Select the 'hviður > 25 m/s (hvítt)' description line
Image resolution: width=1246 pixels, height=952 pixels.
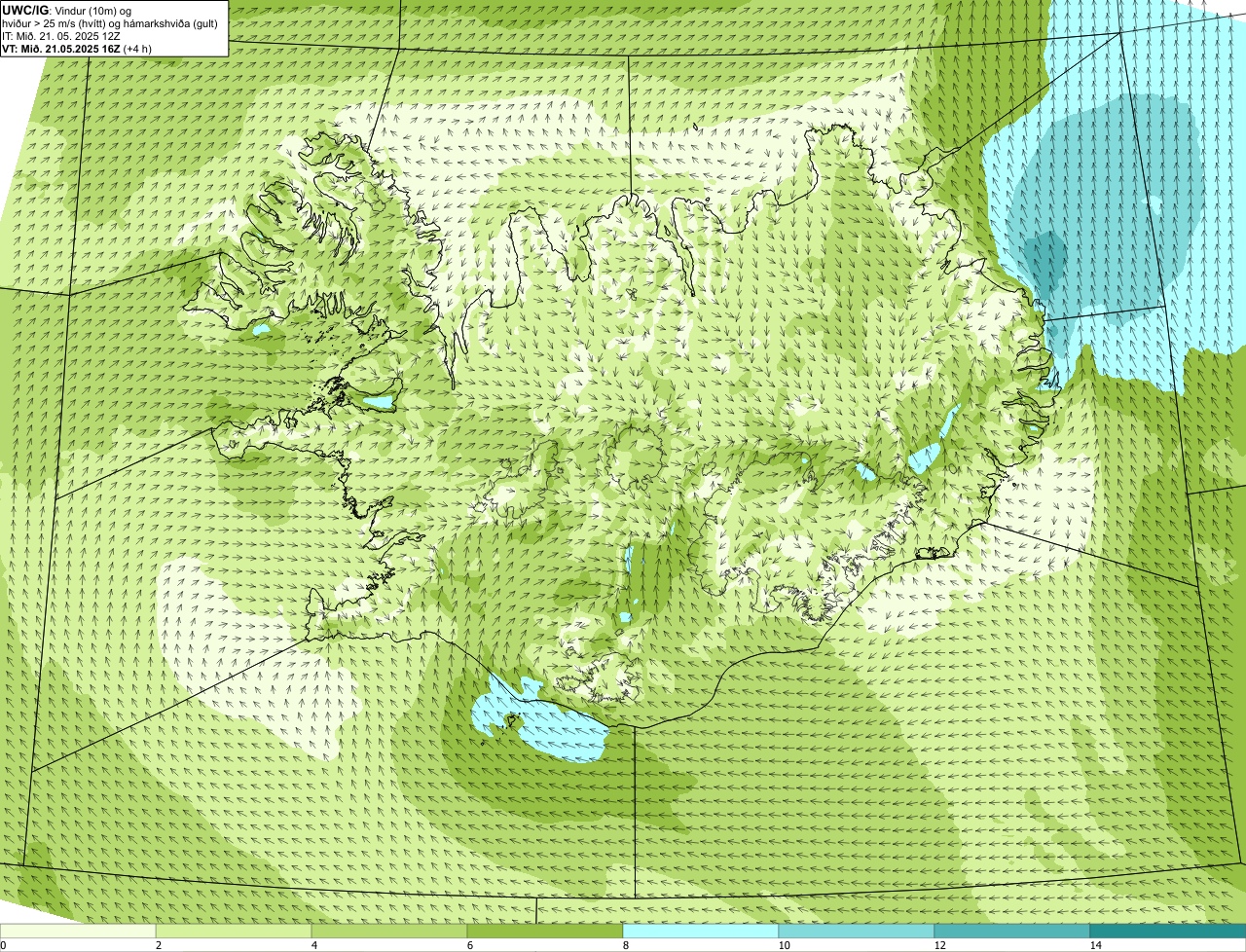(110, 23)
